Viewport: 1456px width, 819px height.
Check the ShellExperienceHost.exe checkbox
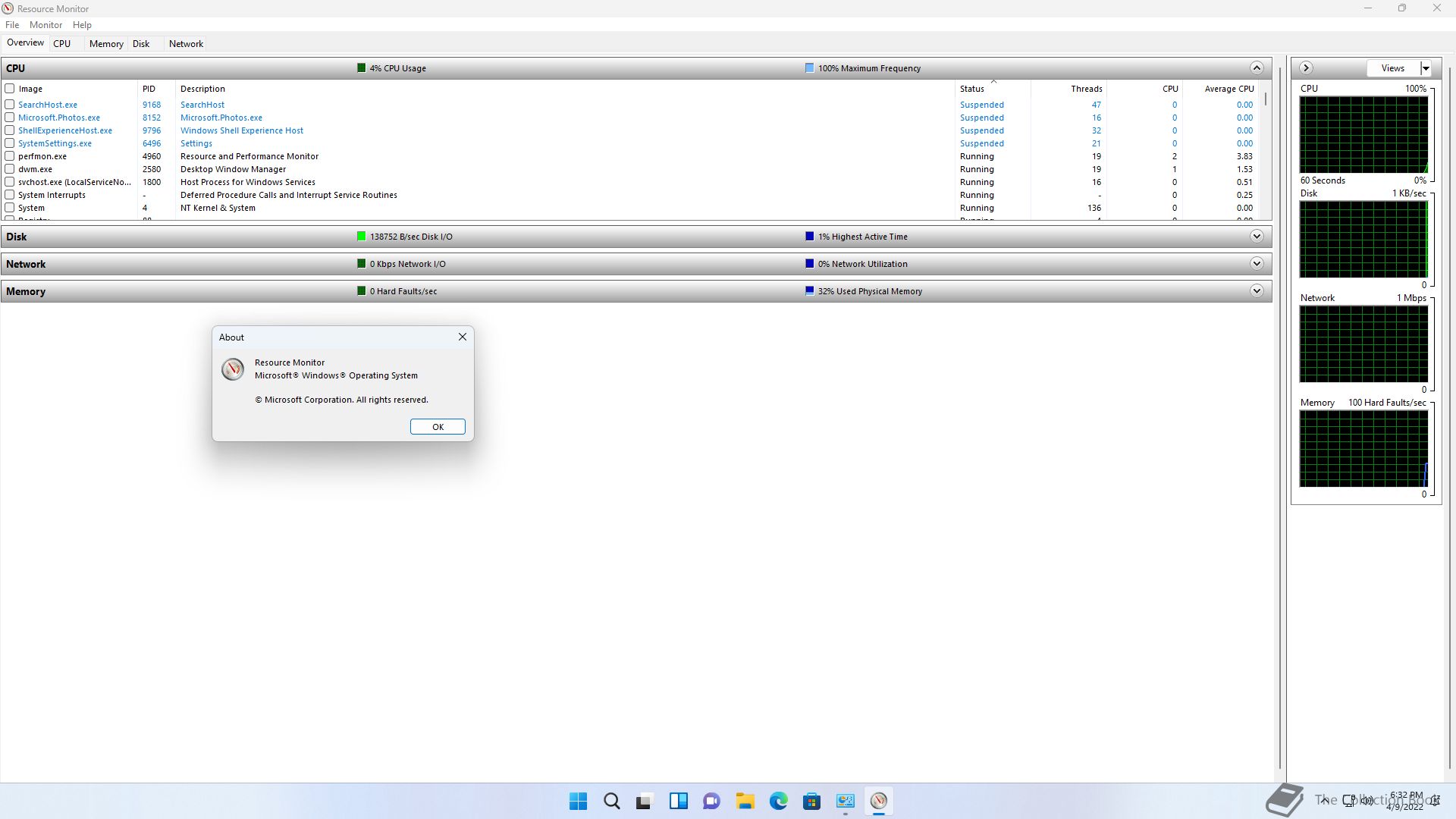coord(10,130)
